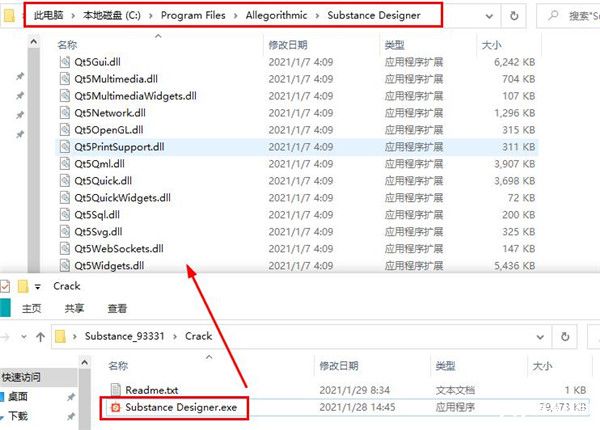Click the Qt5Qml.dll file icon

(x=65, y=164)
